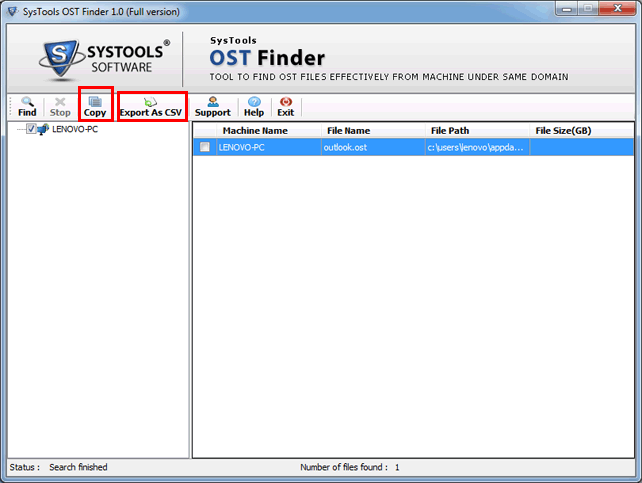
Task: Click the LENOVO-PC machine name cell
Action: (269, 147)
